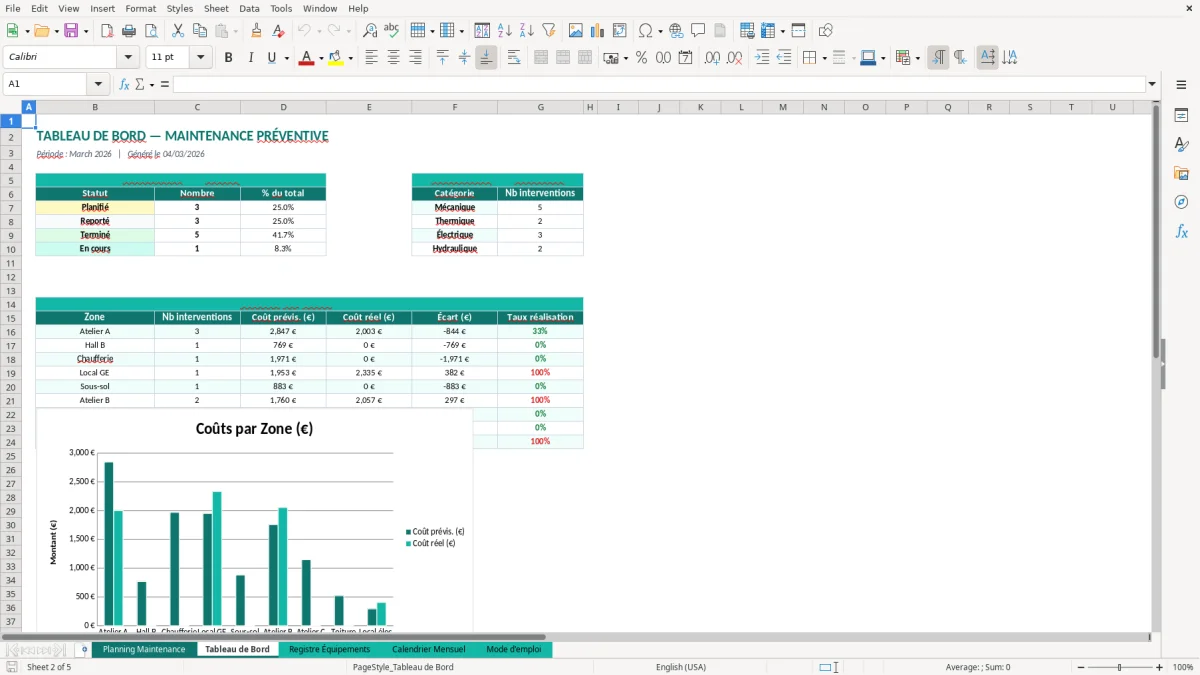Cut the selection with scissors icon
The width and height of the screenshot is (1200, 675).
pyautogui.click(x=177, y=31)
